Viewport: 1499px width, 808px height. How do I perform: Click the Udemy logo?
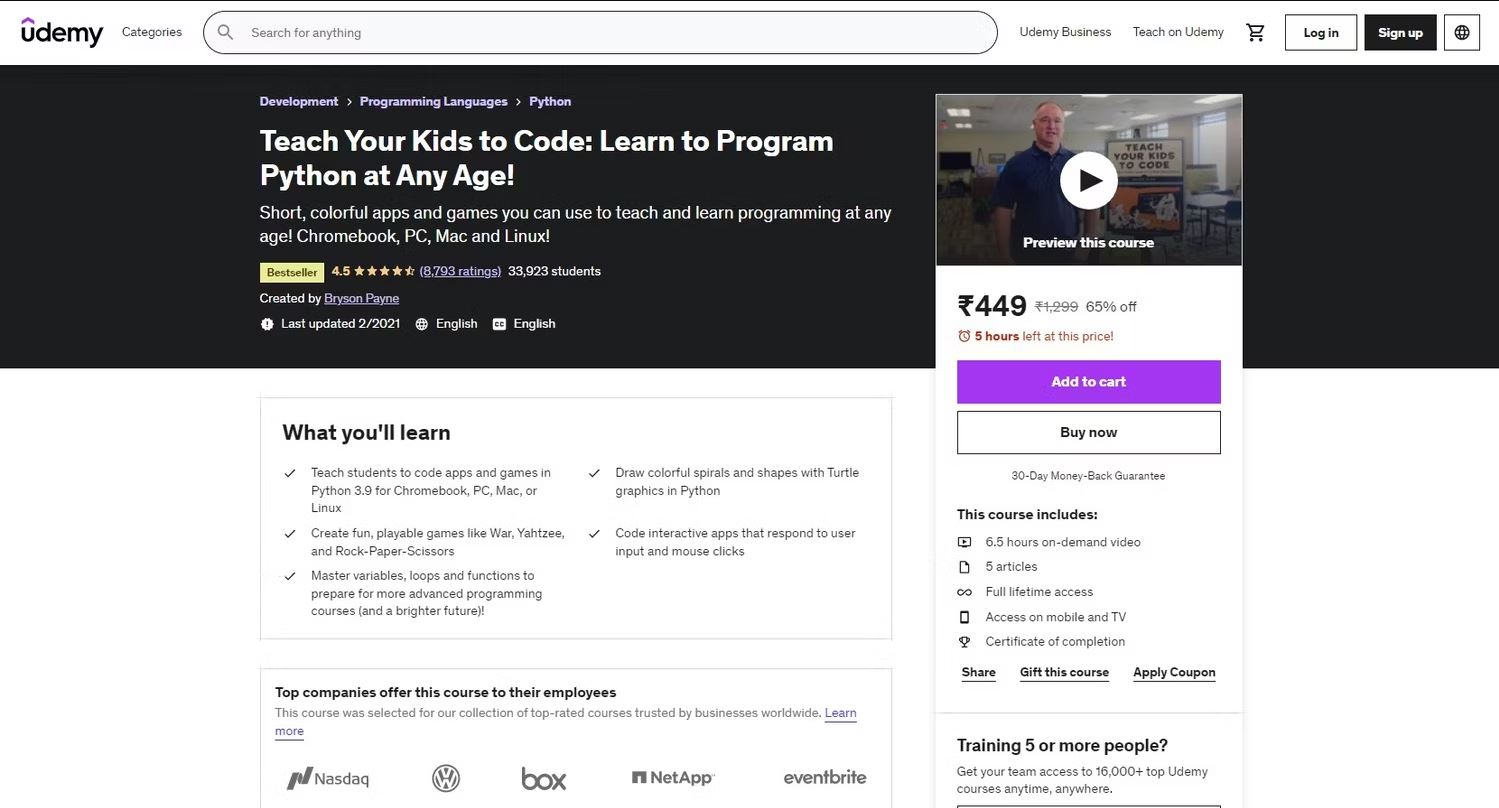[62, 32]
